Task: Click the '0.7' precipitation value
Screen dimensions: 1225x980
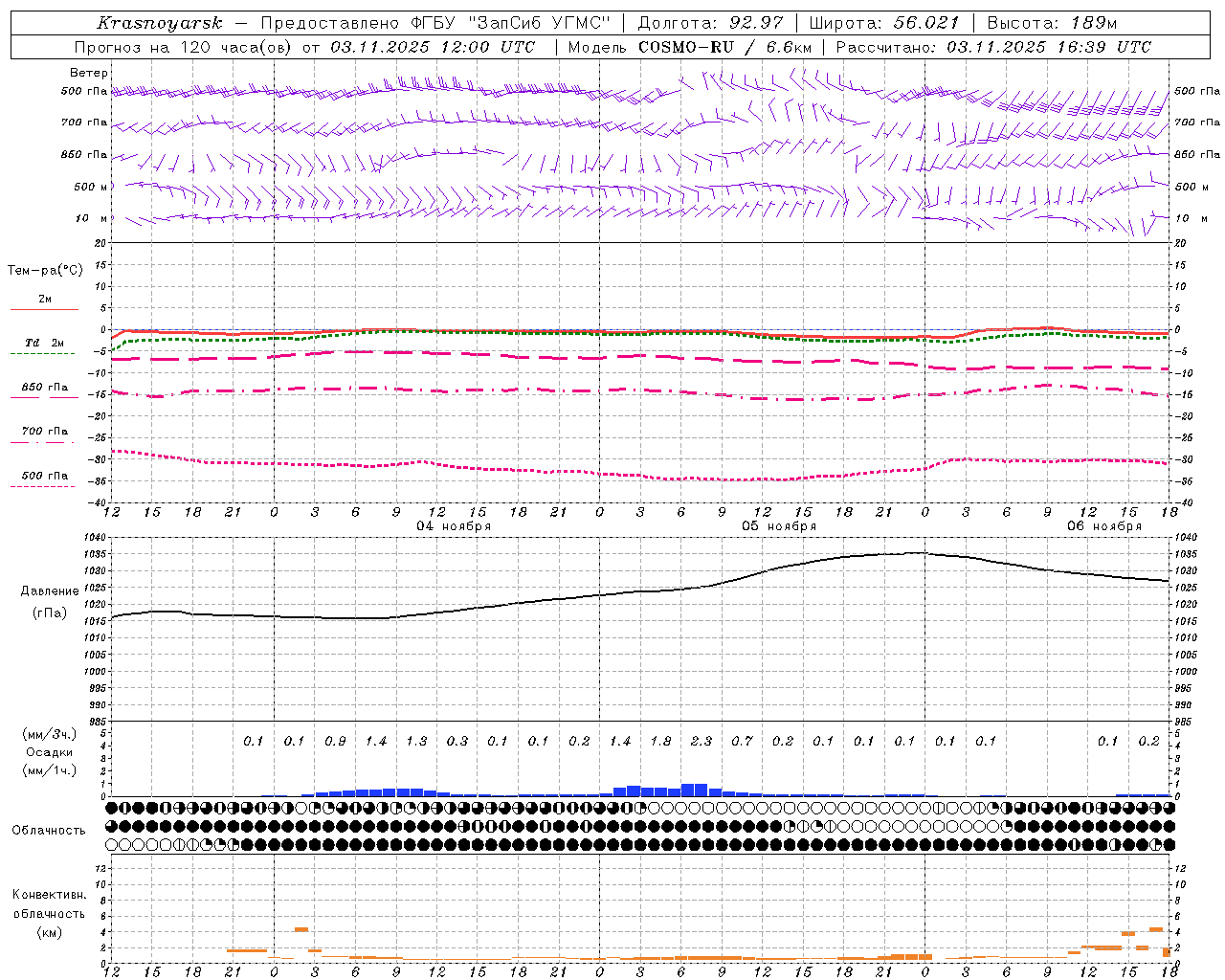Action: point(742,741)
